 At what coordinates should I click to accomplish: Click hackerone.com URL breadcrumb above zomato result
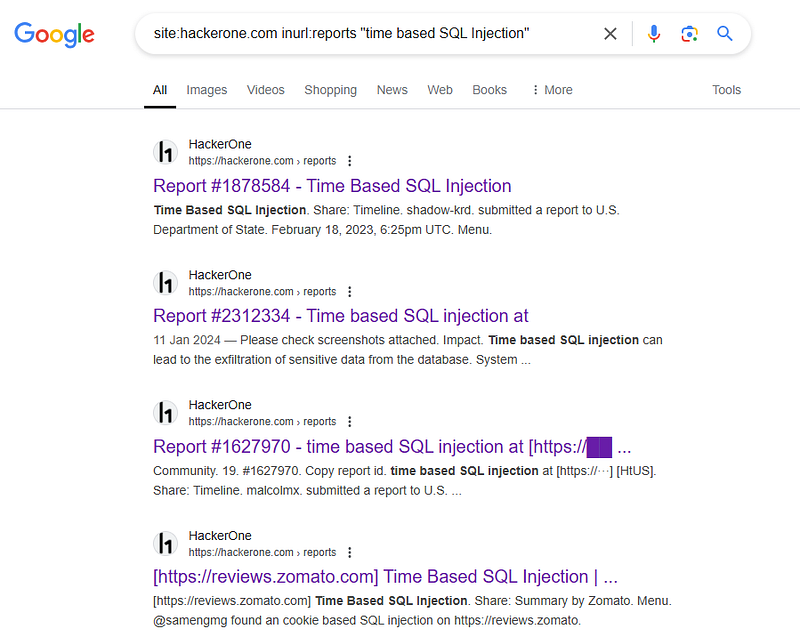pyautogui.click(x=262, y=552)
